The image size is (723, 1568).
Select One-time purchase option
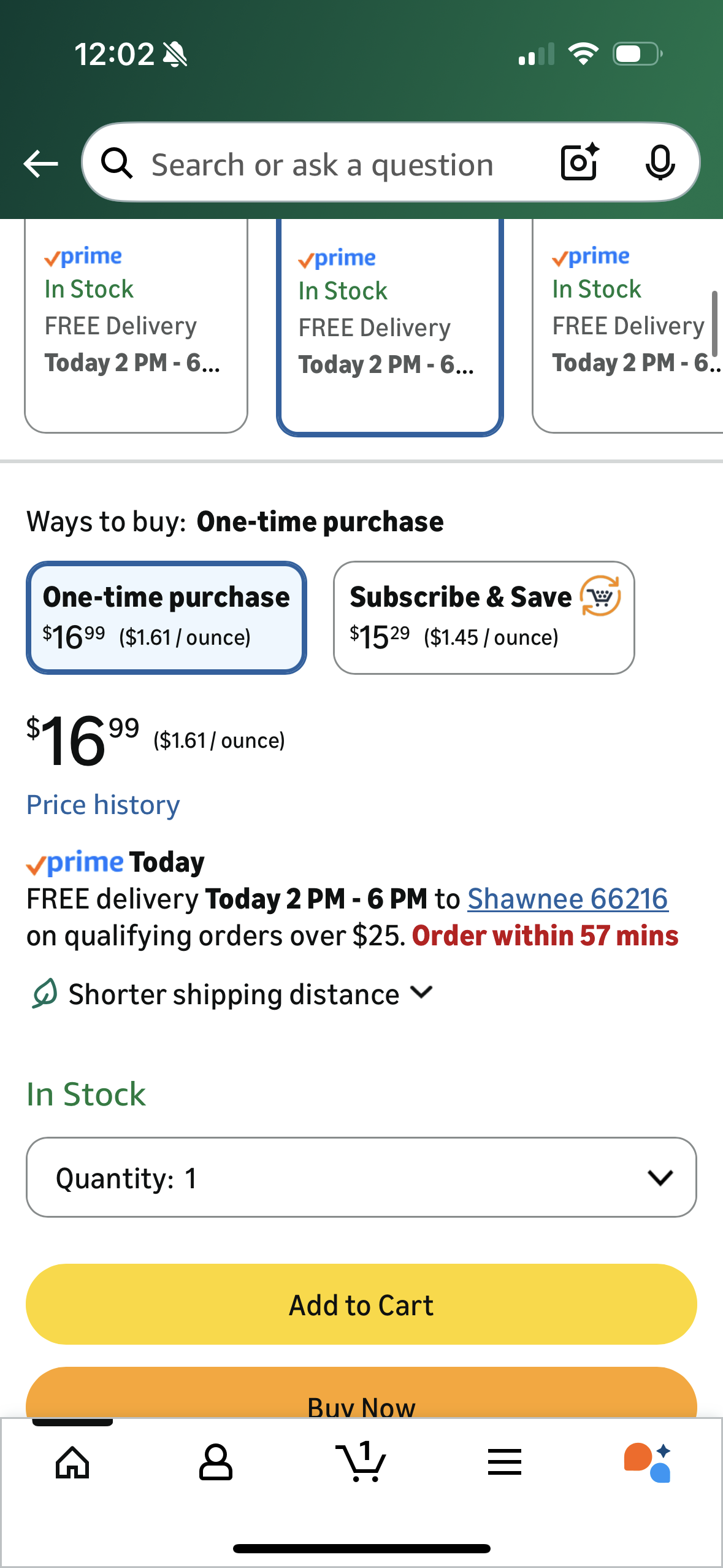[x=166, y=617]
